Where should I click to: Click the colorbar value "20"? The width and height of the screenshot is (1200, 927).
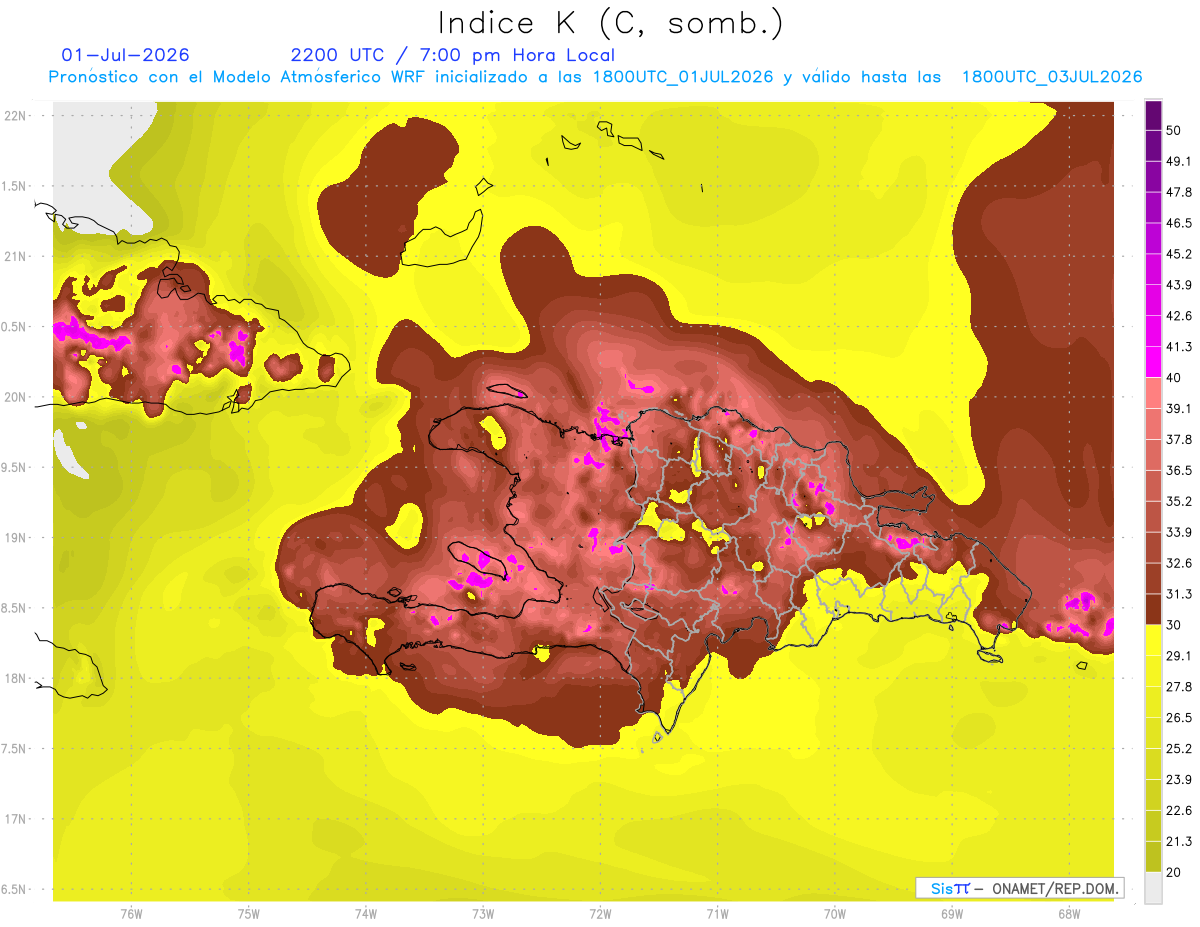pos(1175,872)
